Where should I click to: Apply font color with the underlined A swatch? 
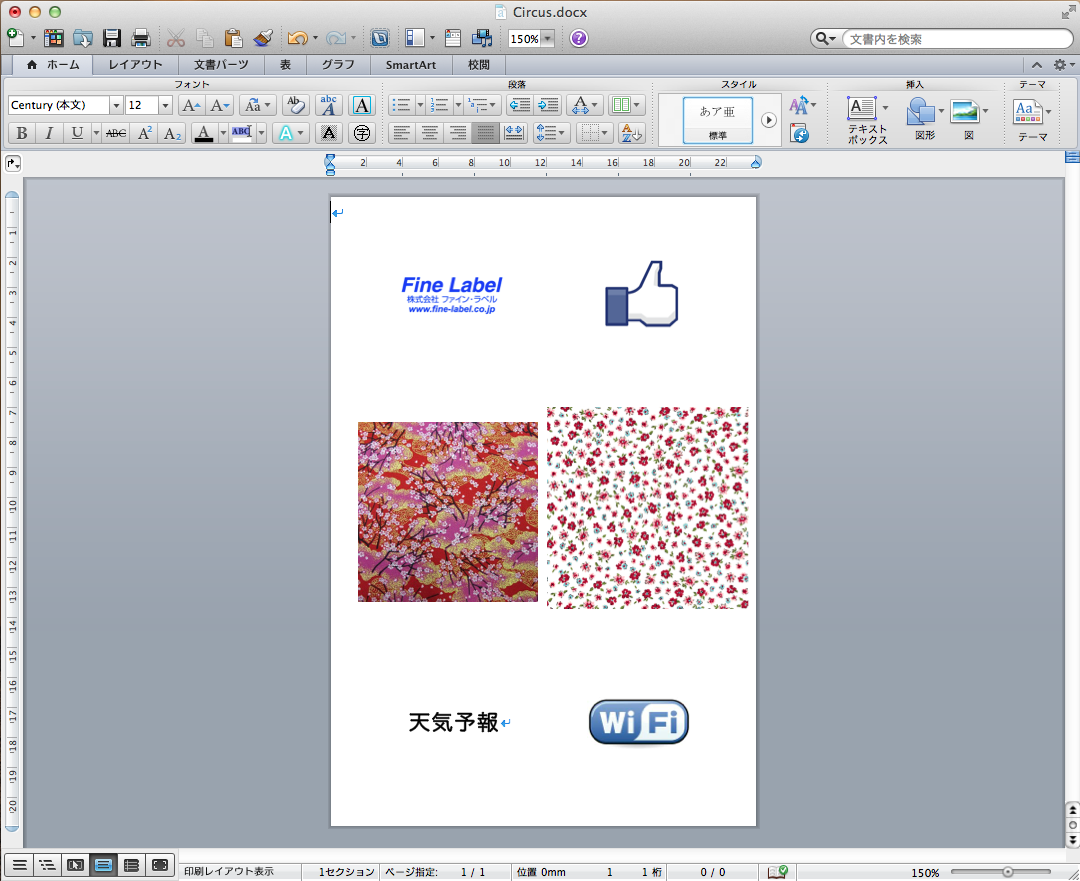click(204, 133)
